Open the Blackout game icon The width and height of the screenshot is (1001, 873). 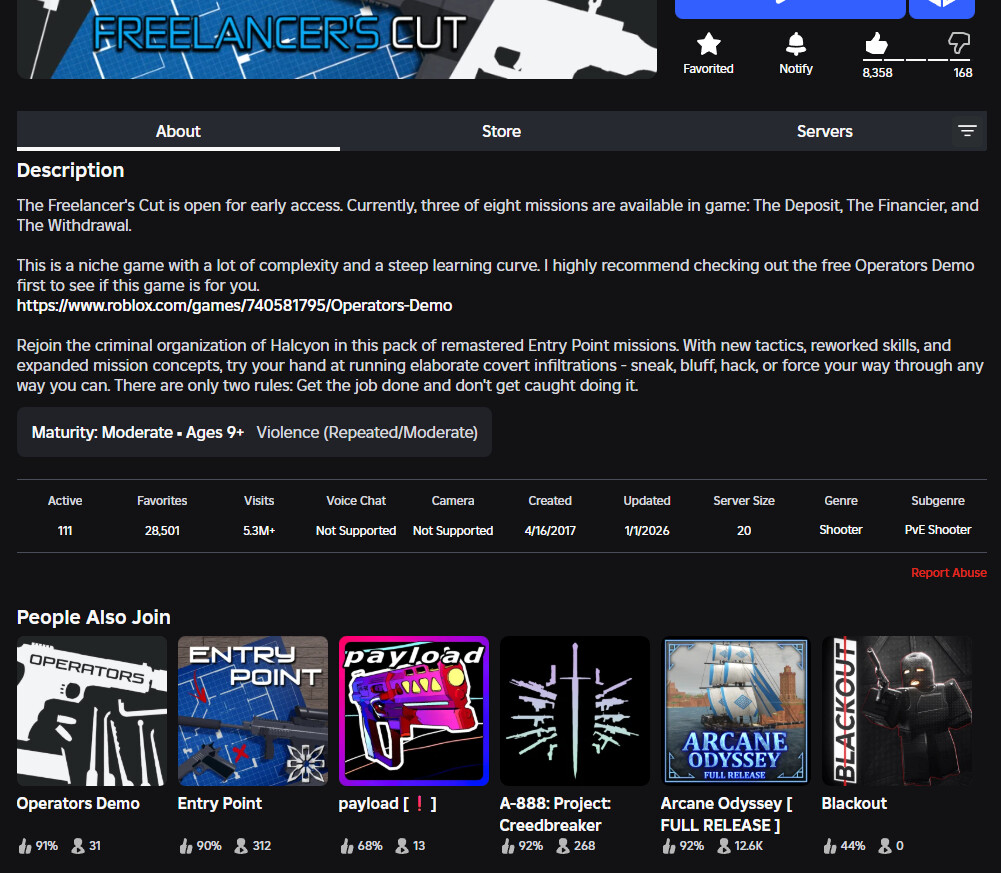pyautogui.click(x=897, y=711)
